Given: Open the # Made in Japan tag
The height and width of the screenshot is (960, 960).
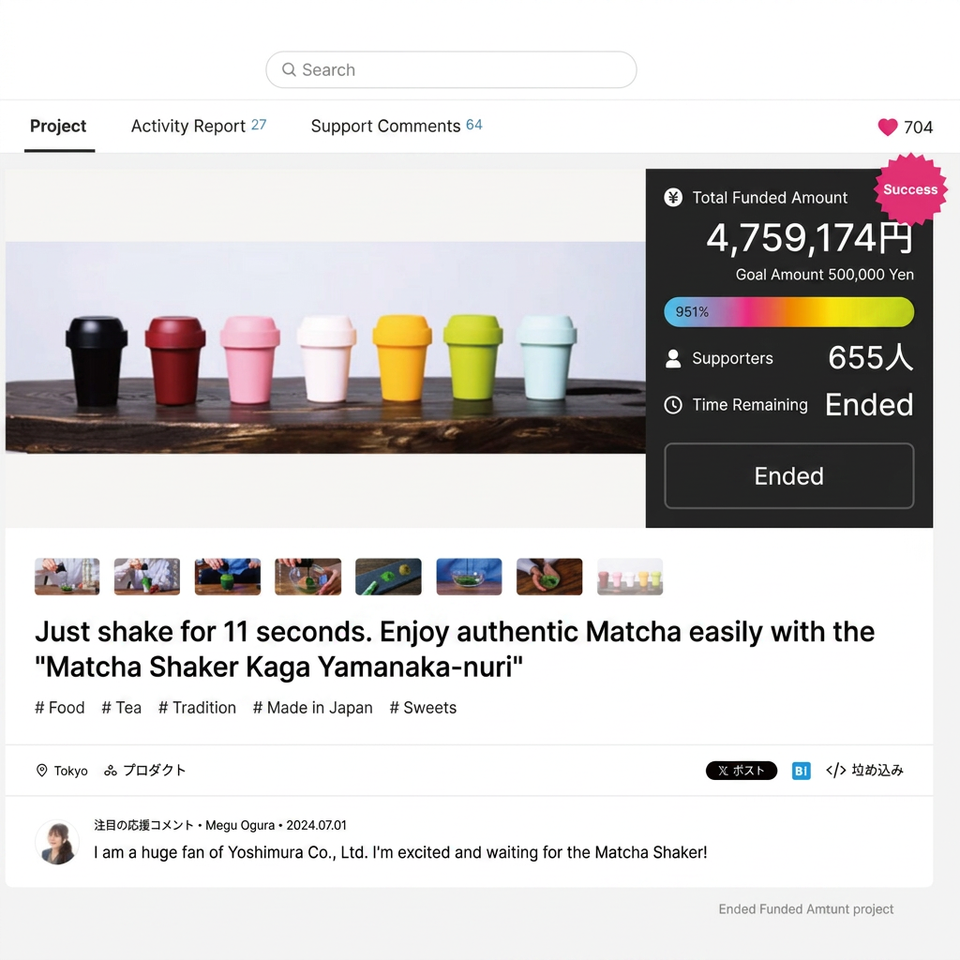Looking at the screenshot, I should [313, 708].
